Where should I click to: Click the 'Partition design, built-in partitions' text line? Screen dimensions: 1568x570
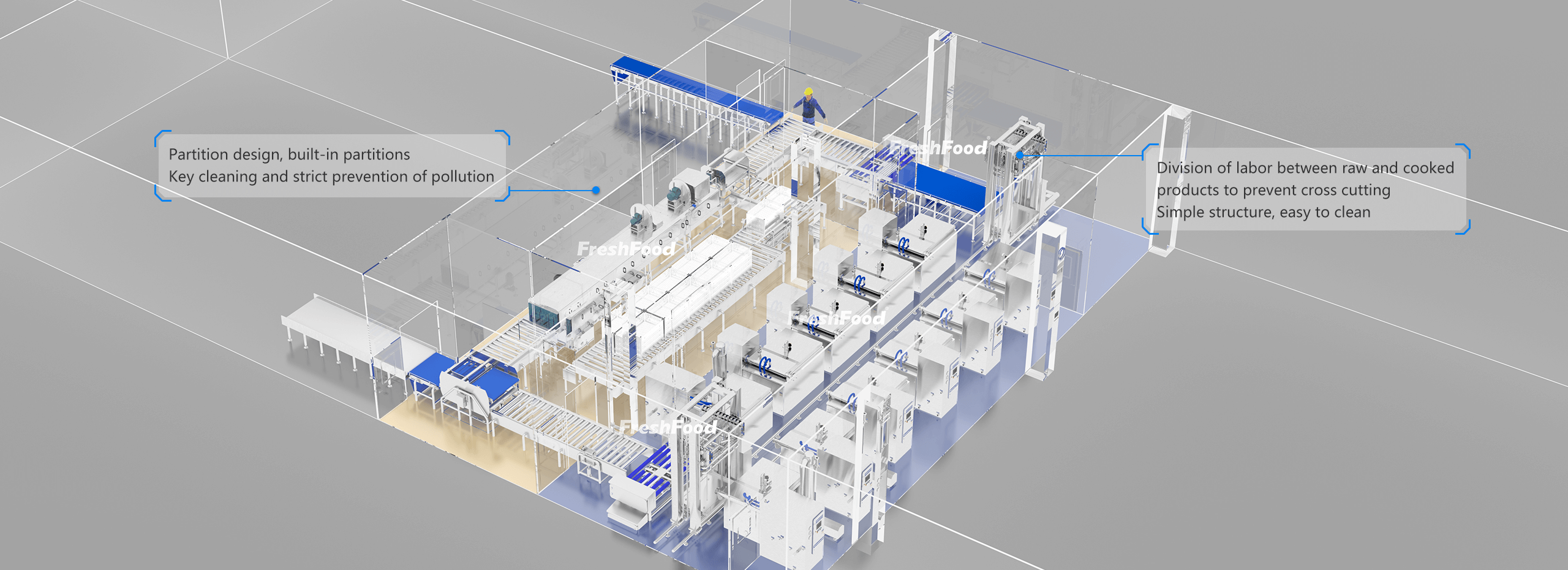coord(289,154)
